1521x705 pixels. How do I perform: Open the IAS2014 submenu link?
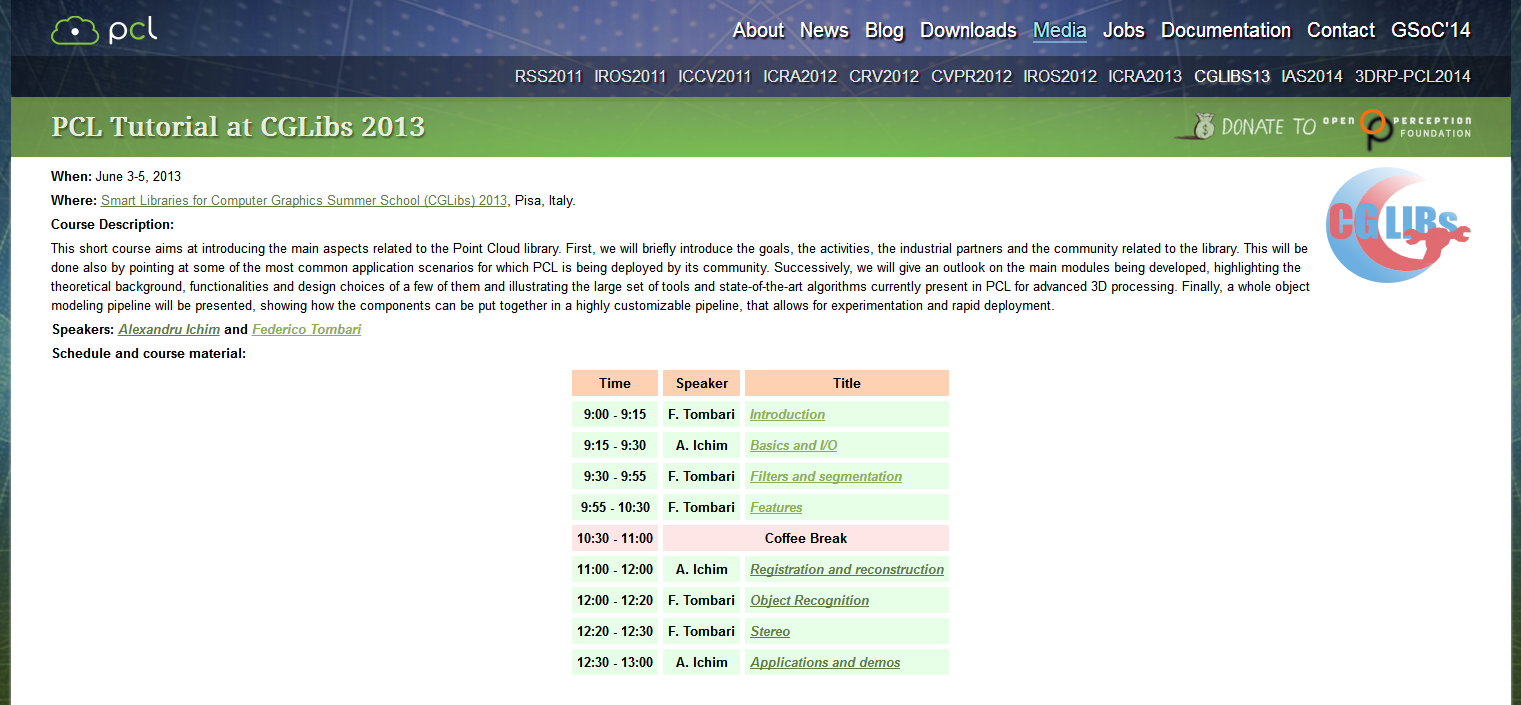tap(1312, 76)
